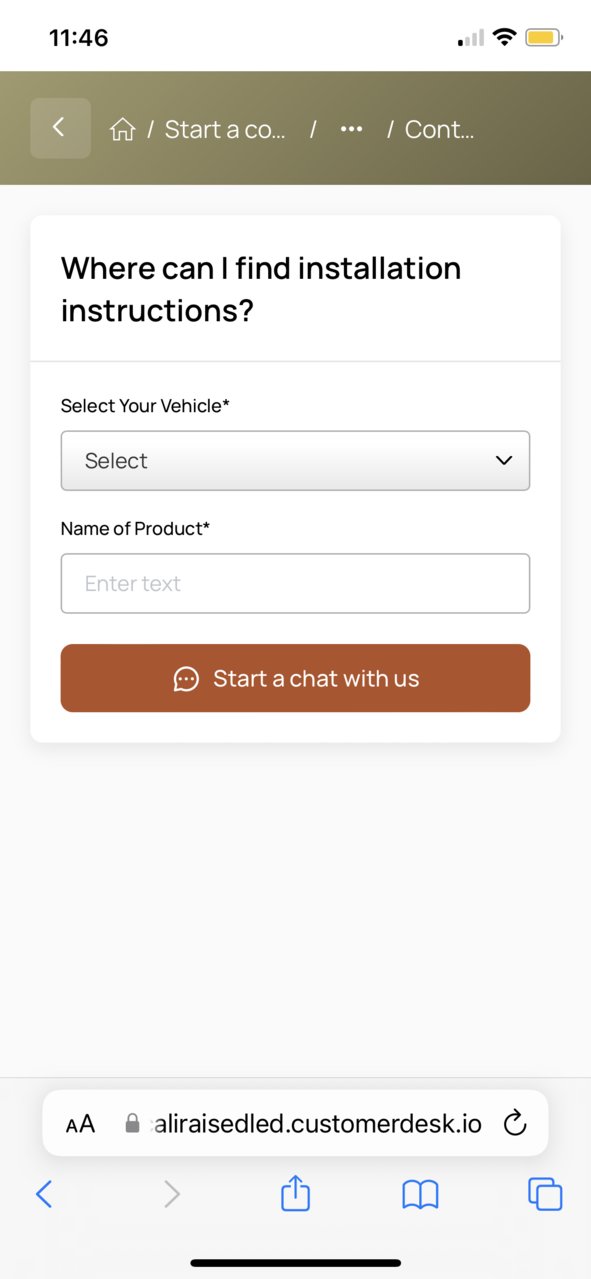Tap Safari's forward arrow

click(x=172, y=1193)
